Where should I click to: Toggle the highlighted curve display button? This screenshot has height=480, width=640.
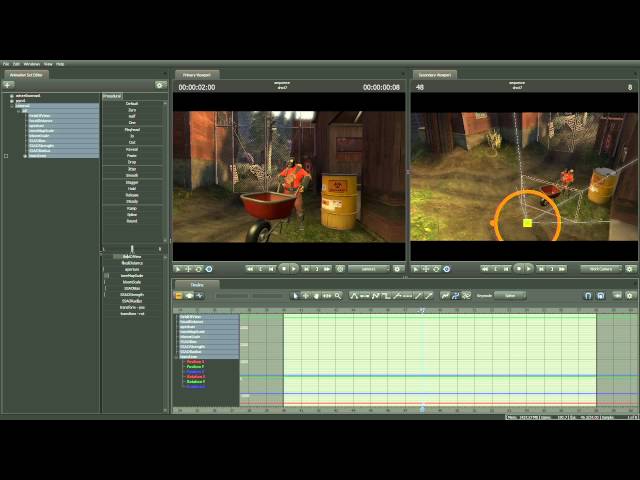click(456, 296)
